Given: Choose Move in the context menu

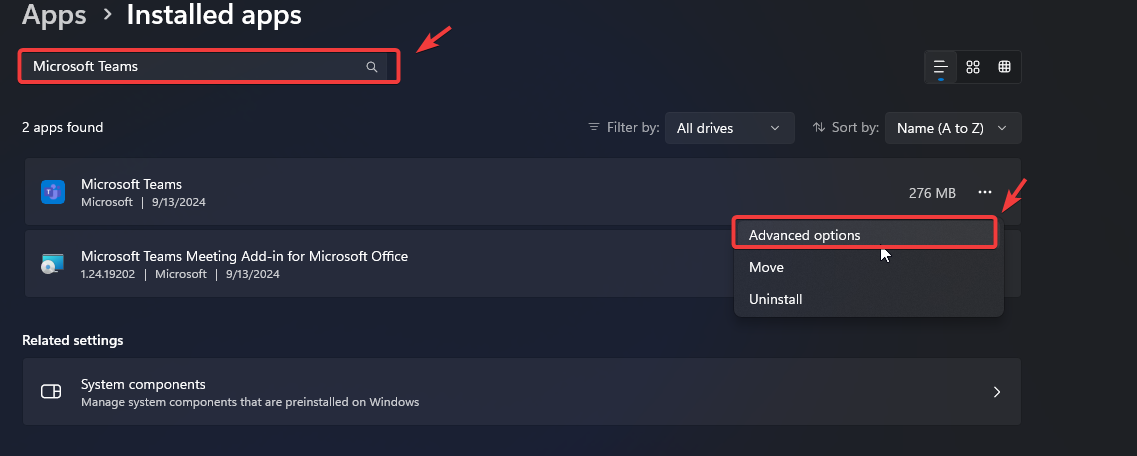Looking at the screenshot, I should click(x=767, y=267).
